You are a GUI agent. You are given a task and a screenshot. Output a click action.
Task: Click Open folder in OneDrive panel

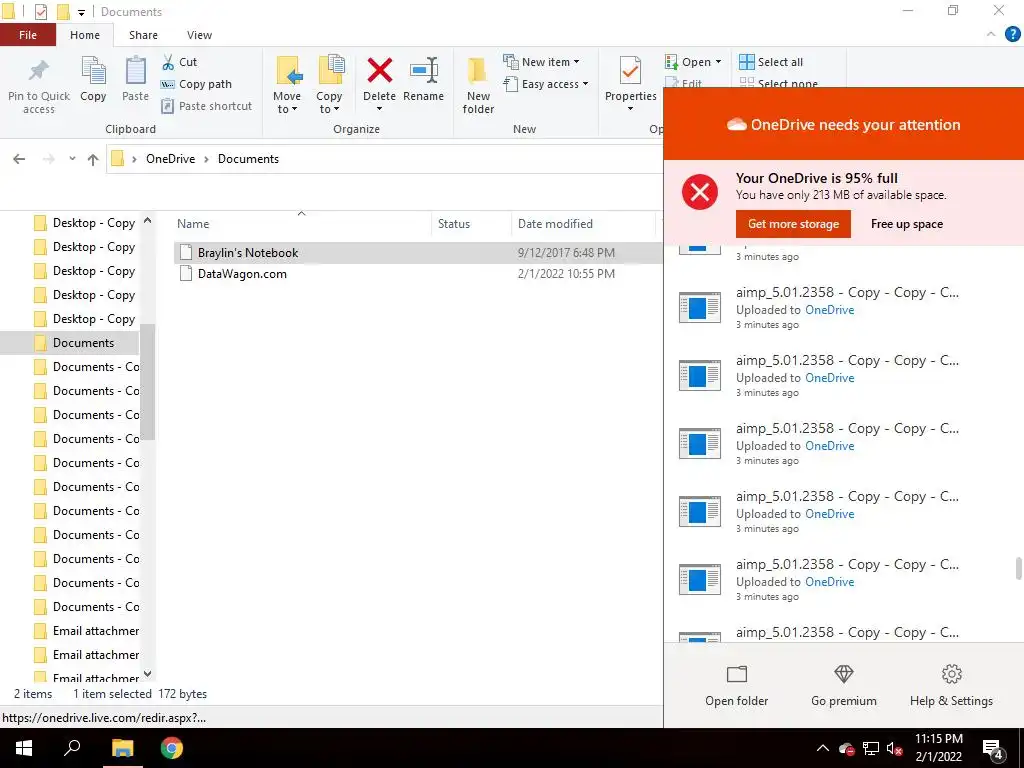click(737, 685)
